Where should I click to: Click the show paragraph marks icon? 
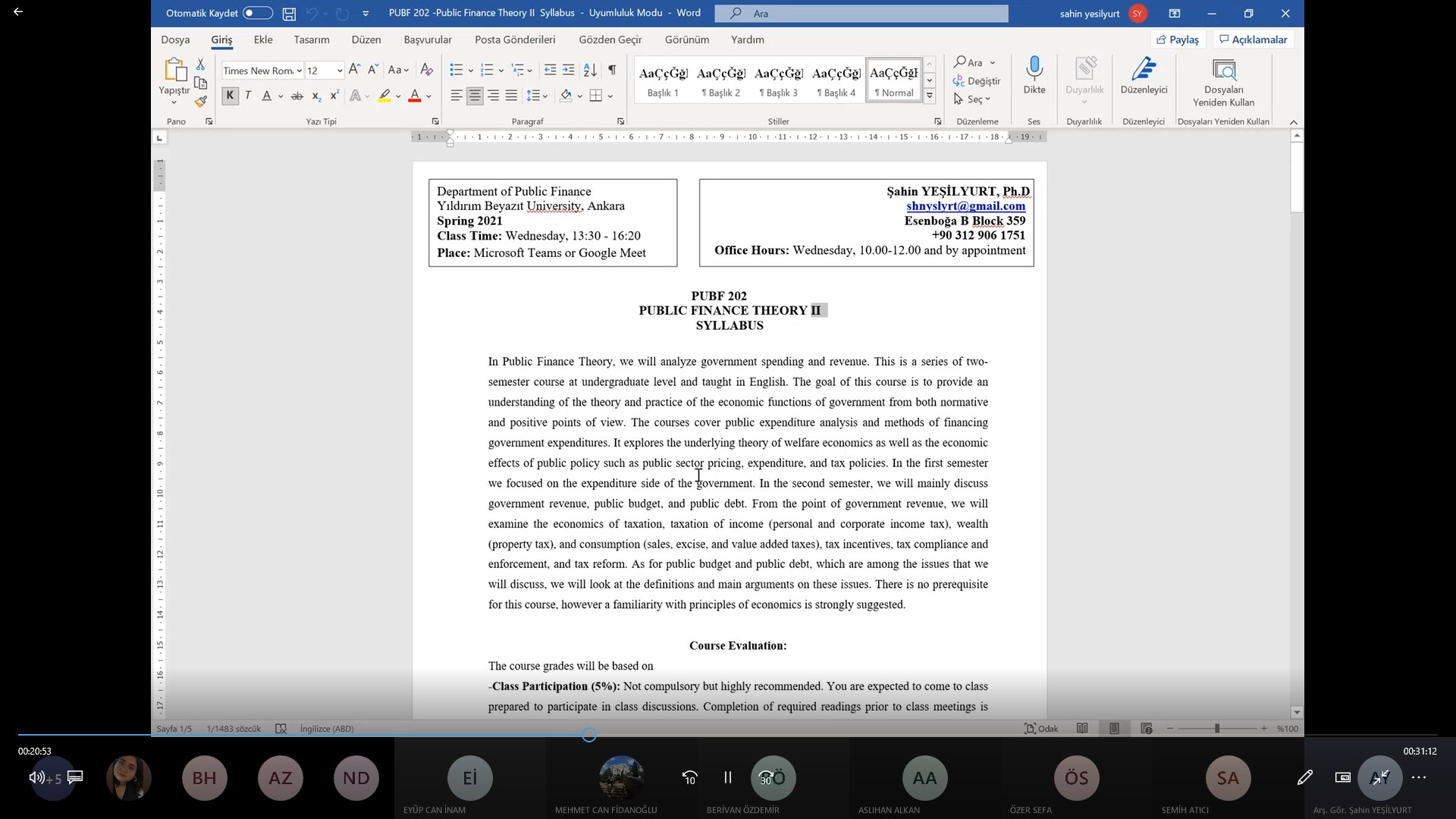(x=612, y=70)
